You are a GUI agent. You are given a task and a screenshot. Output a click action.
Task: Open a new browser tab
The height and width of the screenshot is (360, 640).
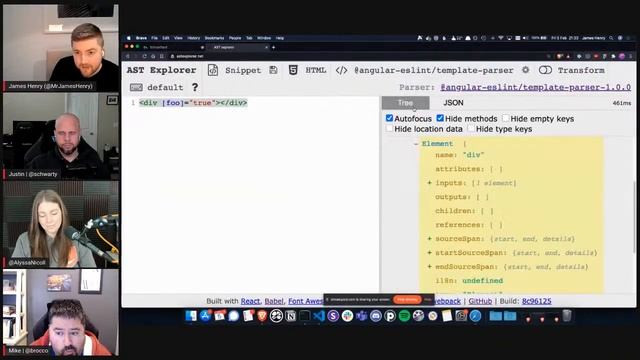click(273, 47)
